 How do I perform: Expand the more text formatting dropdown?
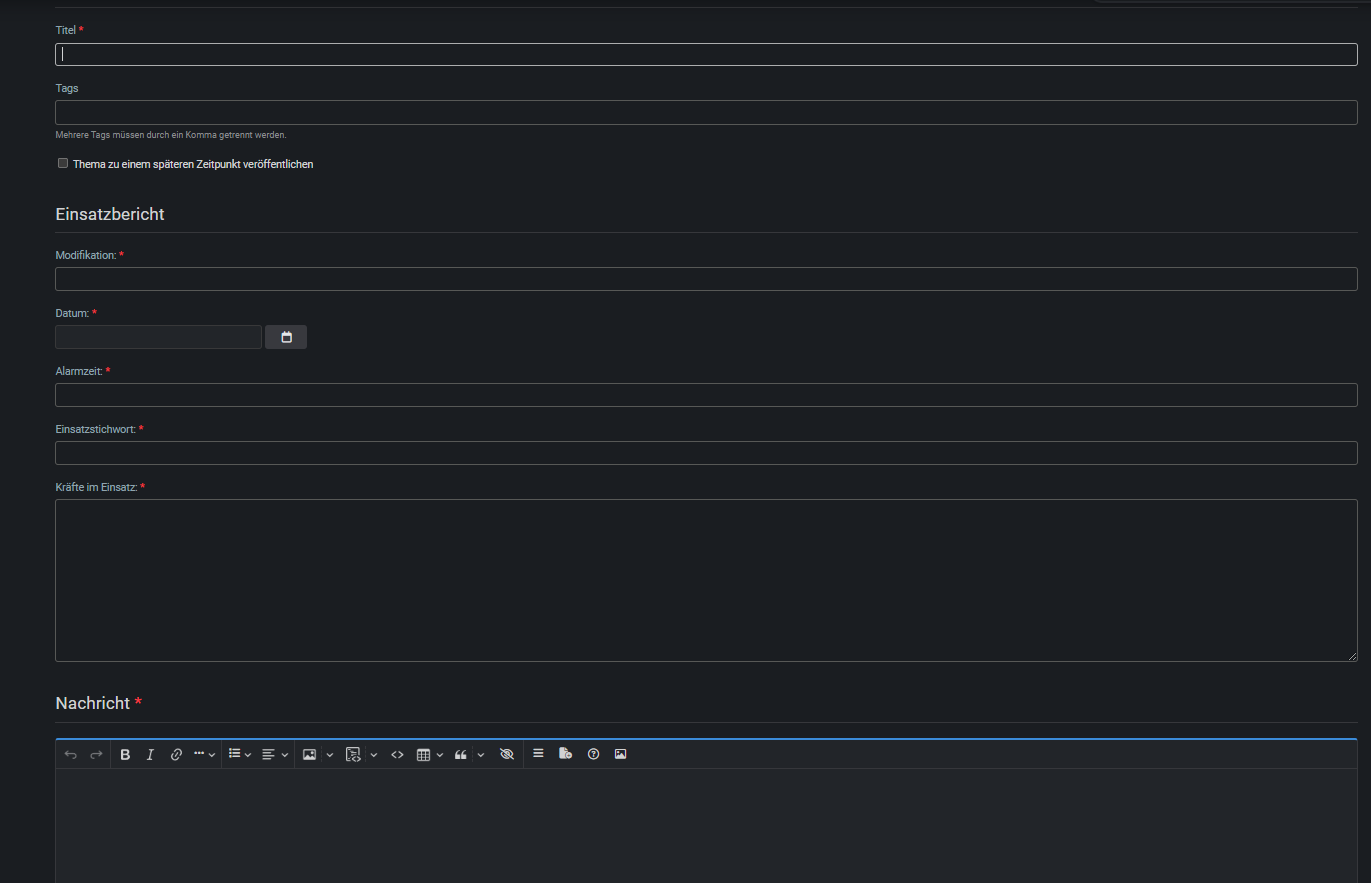(204, 754)
